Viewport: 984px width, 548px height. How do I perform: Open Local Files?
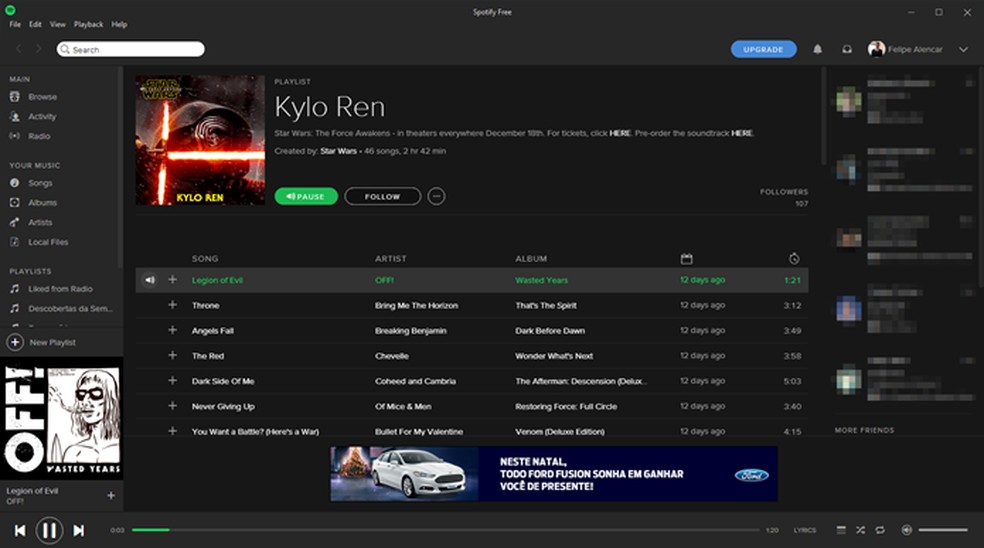click(48, 242)
